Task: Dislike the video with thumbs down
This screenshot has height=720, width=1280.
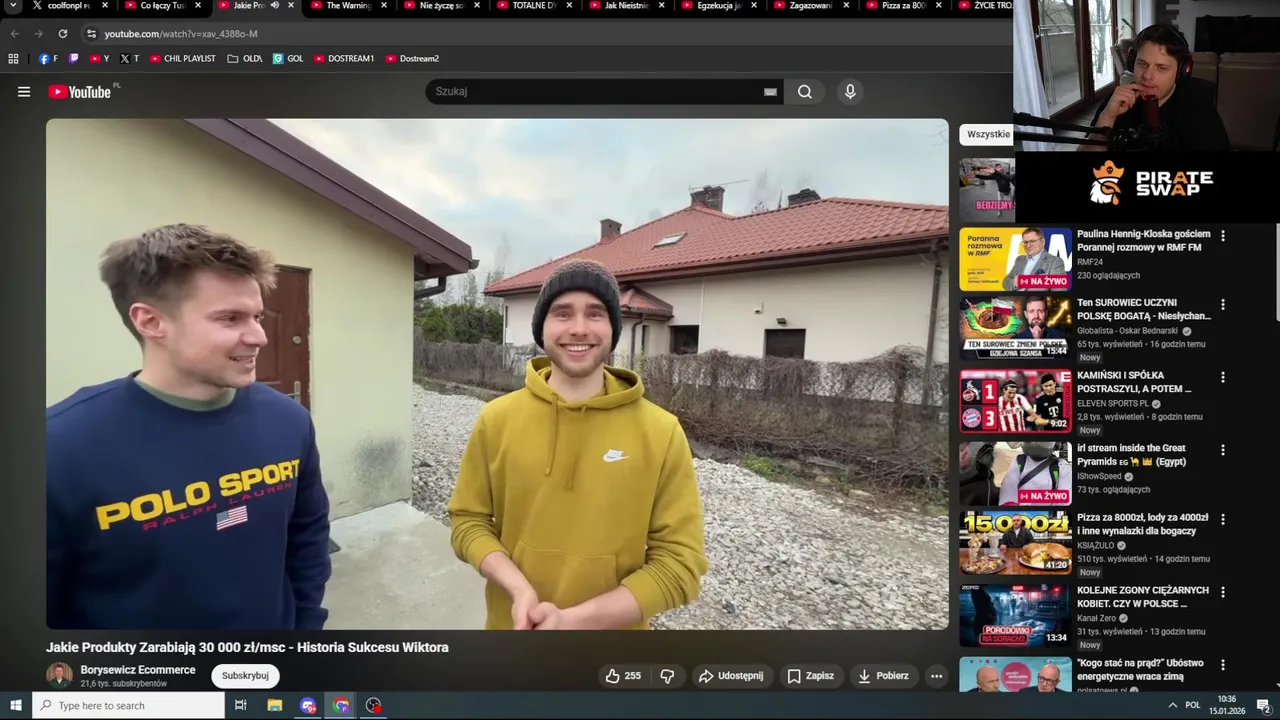Action: [667, 676]
